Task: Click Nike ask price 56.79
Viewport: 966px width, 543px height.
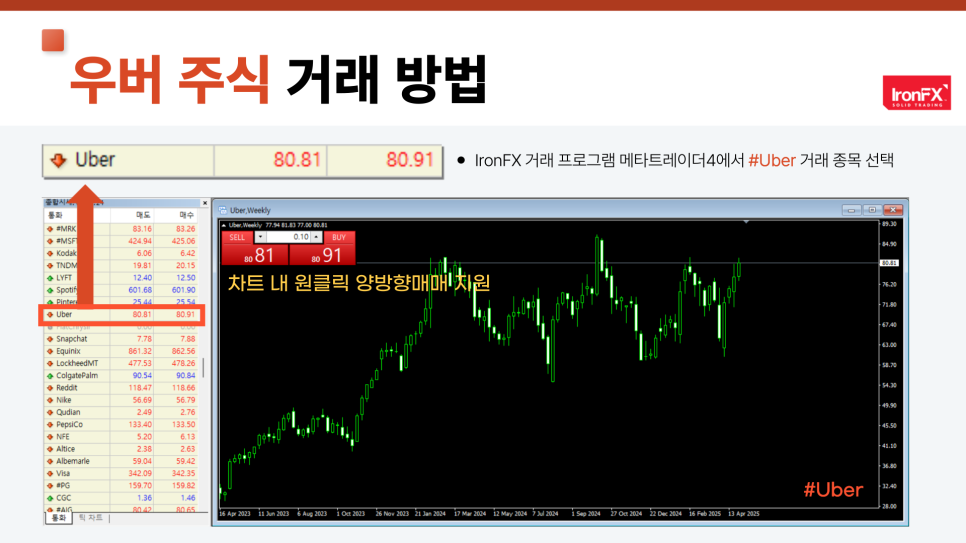Action: pyautogui.click(x=185, y=400)
